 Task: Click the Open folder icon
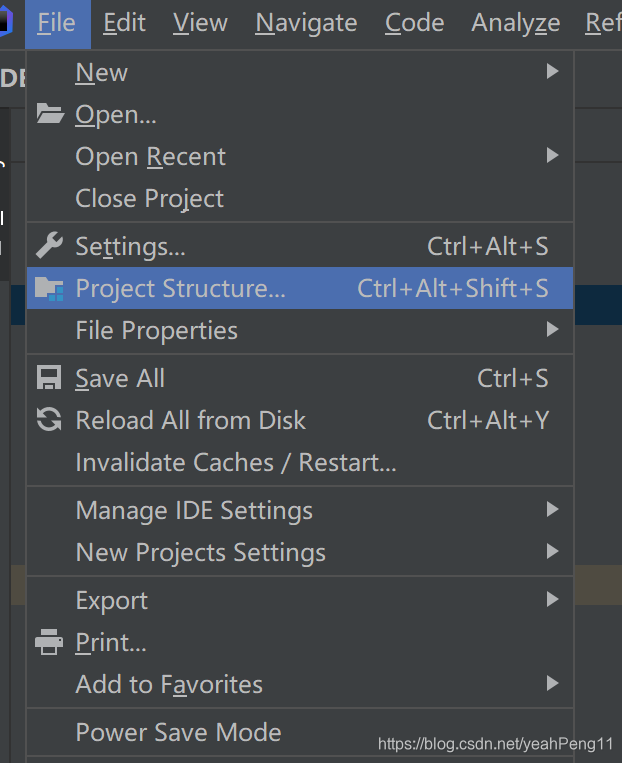tap(50, 114)
